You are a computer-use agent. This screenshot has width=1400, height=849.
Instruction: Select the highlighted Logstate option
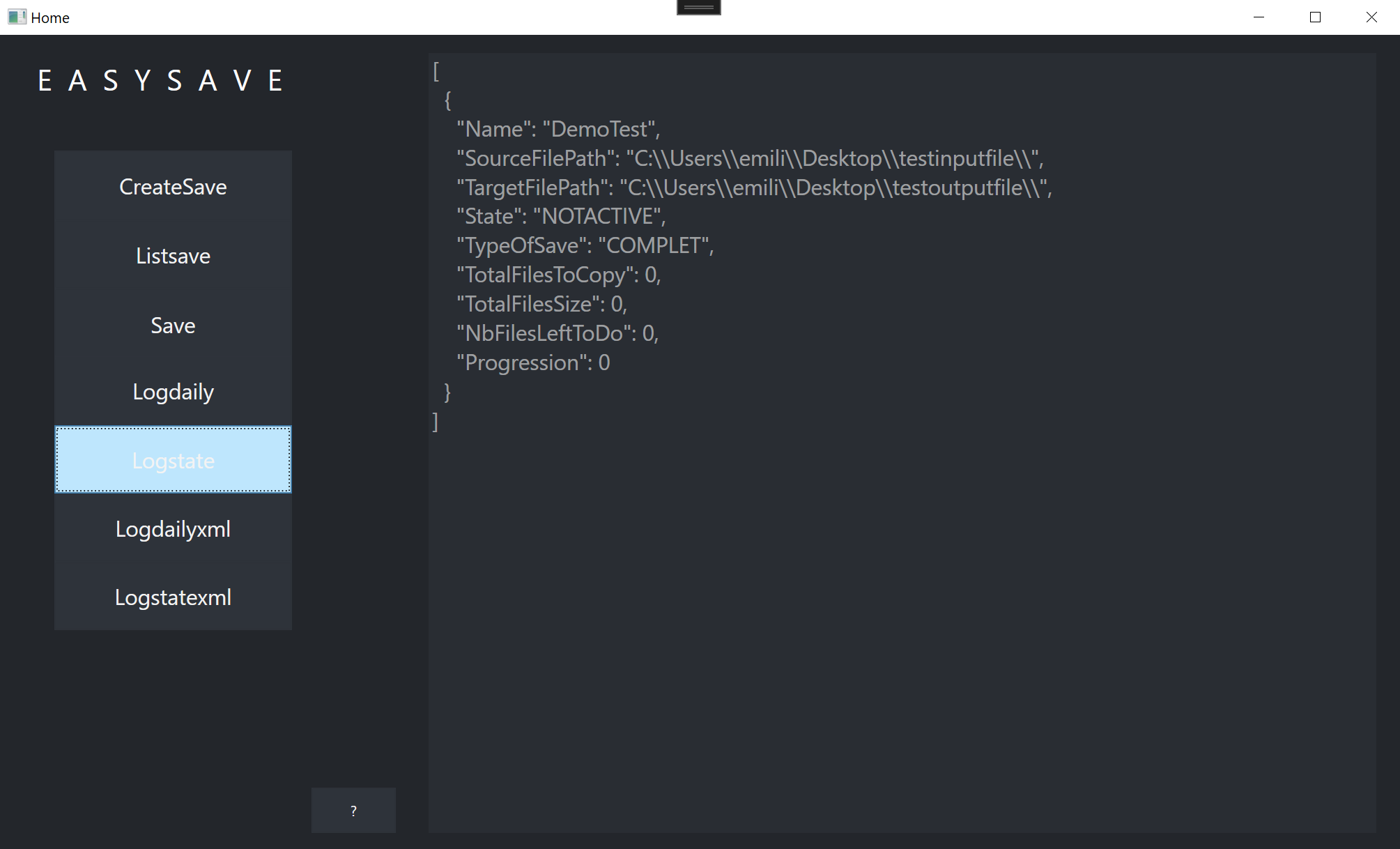click(x=173, y=459)
